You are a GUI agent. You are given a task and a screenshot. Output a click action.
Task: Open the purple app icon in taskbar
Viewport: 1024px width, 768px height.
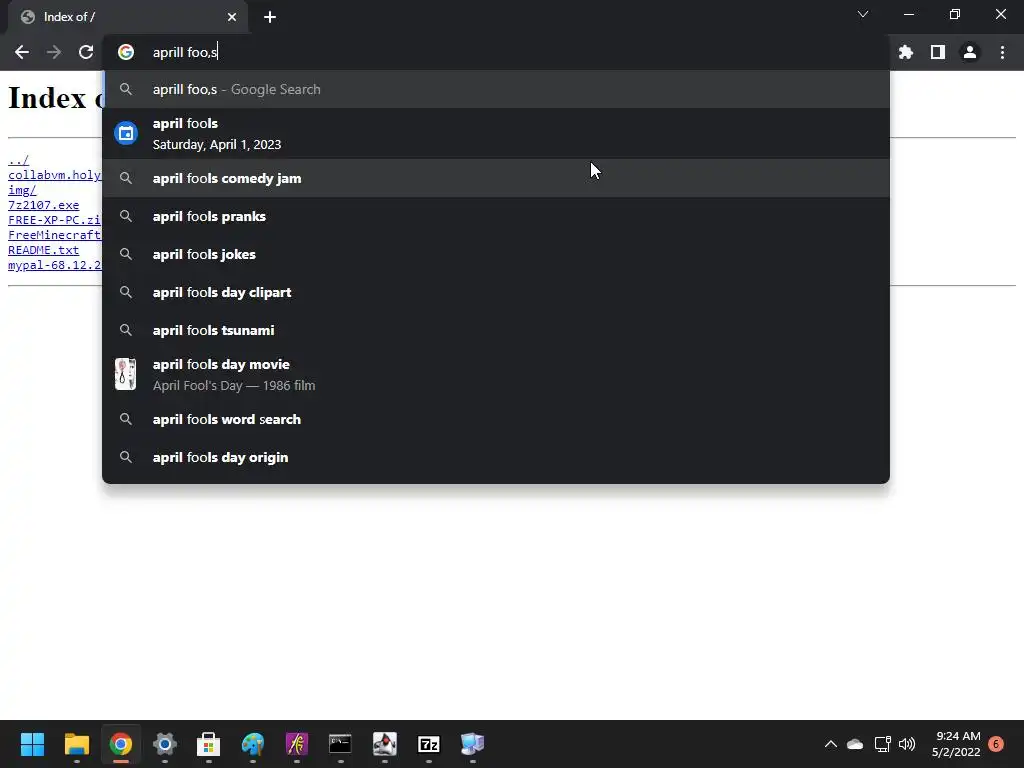[x=296, y=744]
